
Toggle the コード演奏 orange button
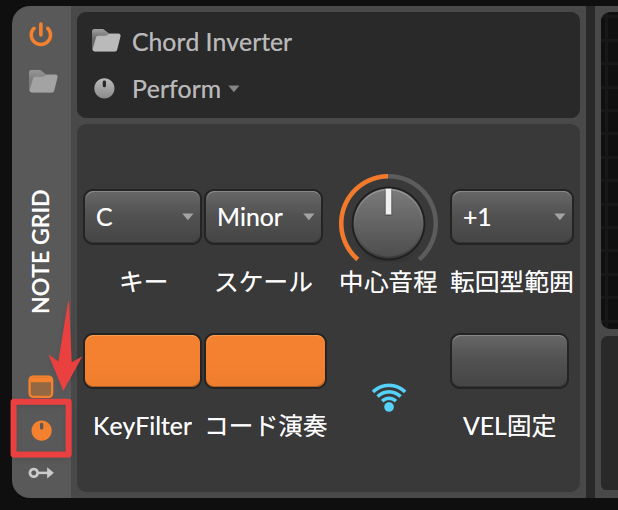265,361
